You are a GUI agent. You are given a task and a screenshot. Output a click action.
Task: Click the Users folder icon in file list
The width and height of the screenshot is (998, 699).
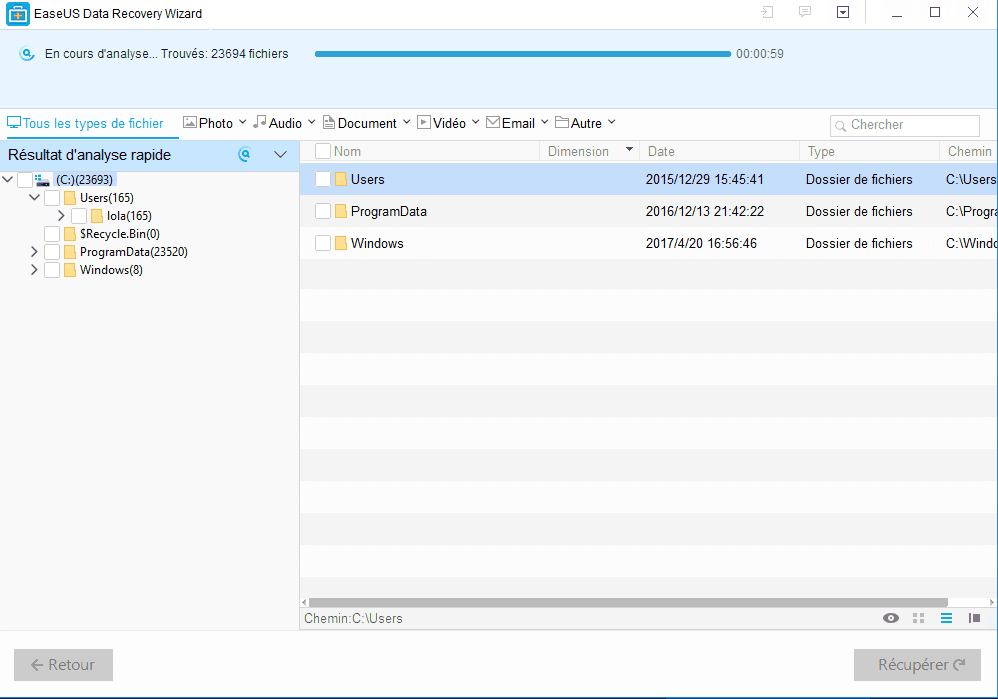click(341, 179)
